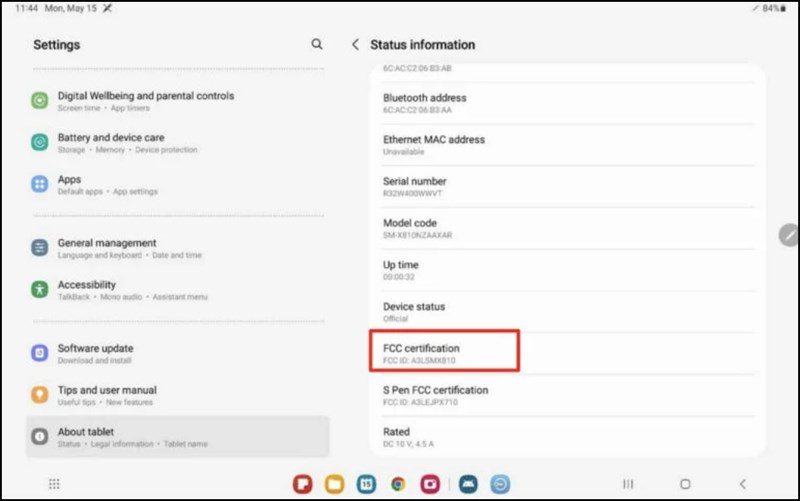Tap the Rated DC 10 V row
The image size is (800, 501).
(x=567, y=437)
